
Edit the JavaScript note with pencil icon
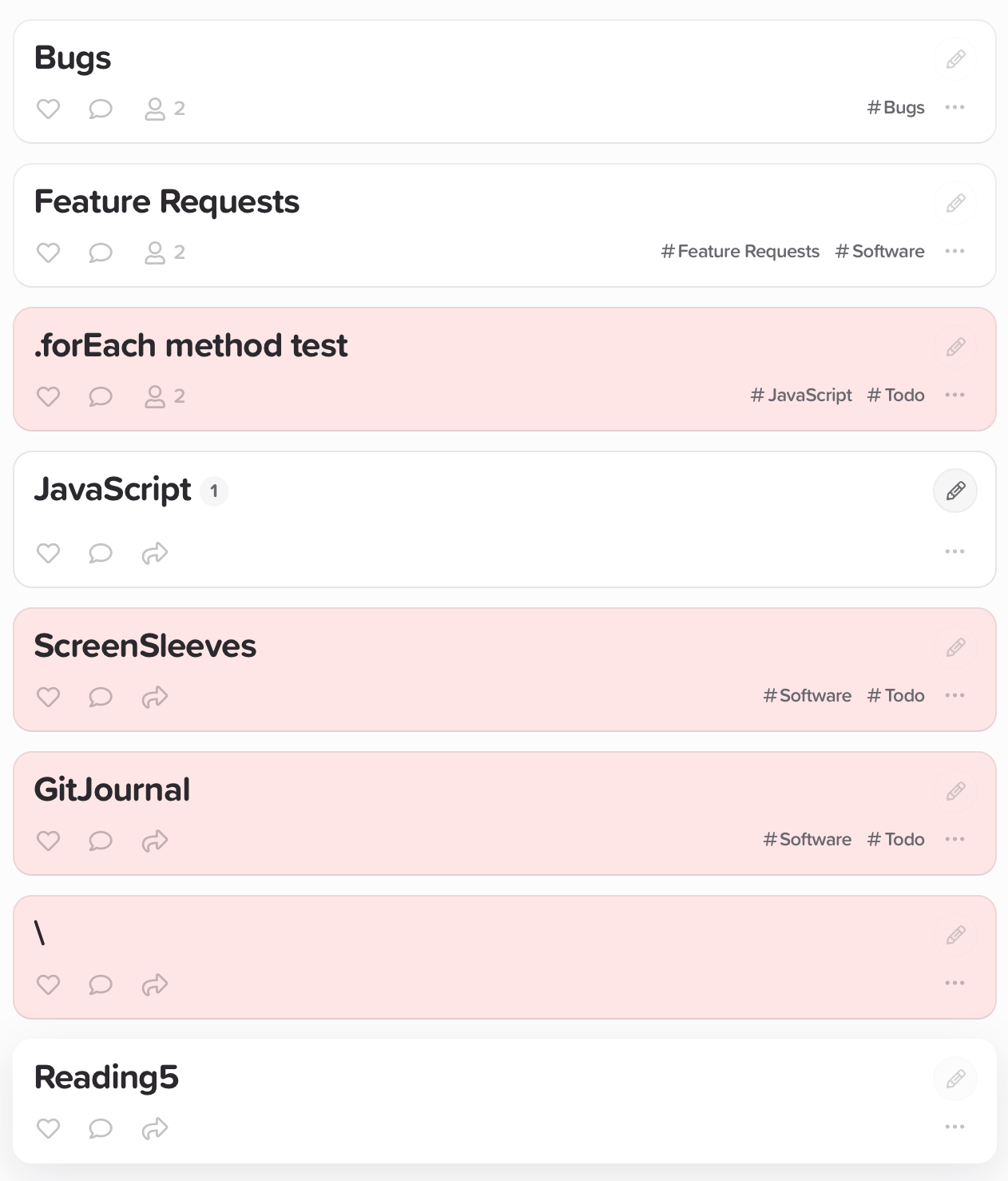955,491
